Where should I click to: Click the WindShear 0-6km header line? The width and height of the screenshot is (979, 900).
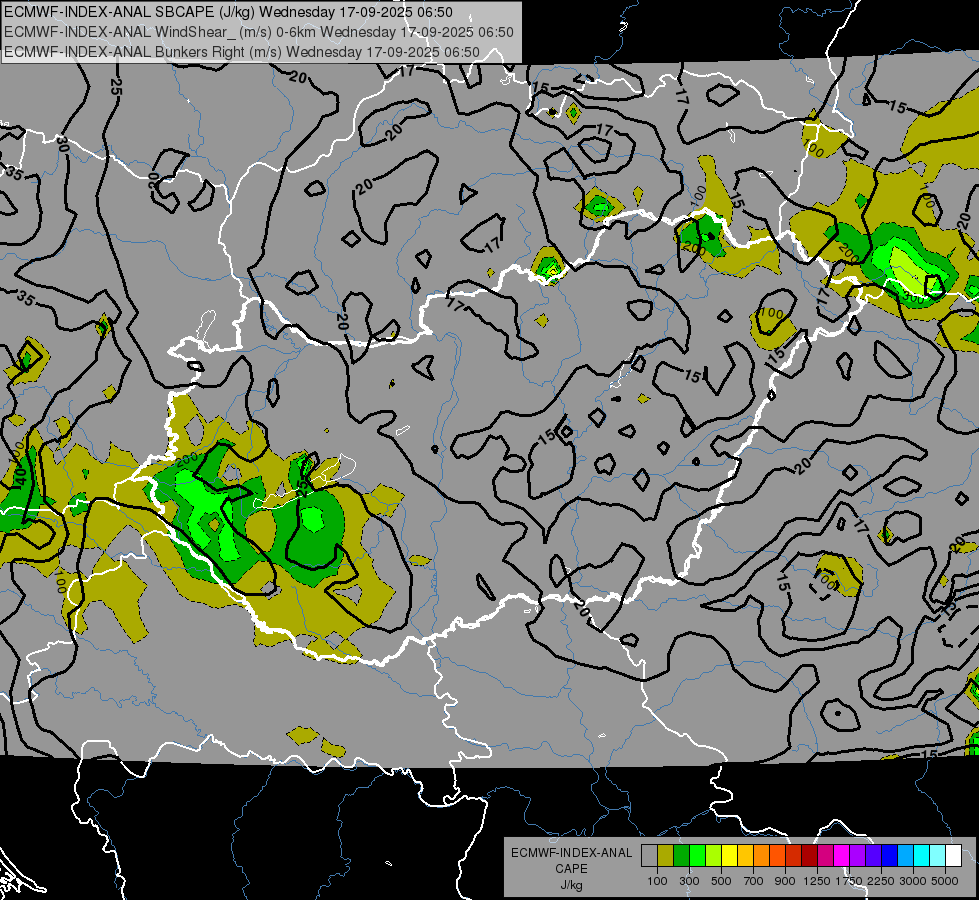[x=258, y=32]
